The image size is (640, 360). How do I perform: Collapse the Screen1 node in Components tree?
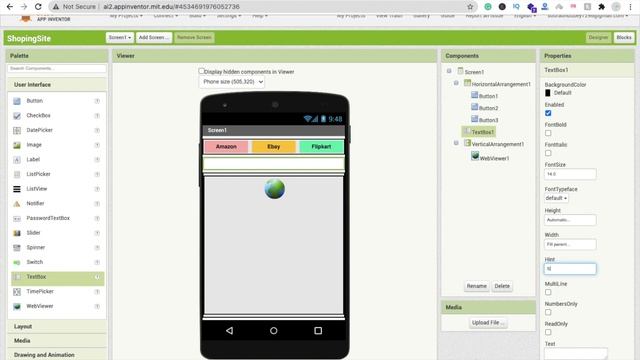pos(449,71)
